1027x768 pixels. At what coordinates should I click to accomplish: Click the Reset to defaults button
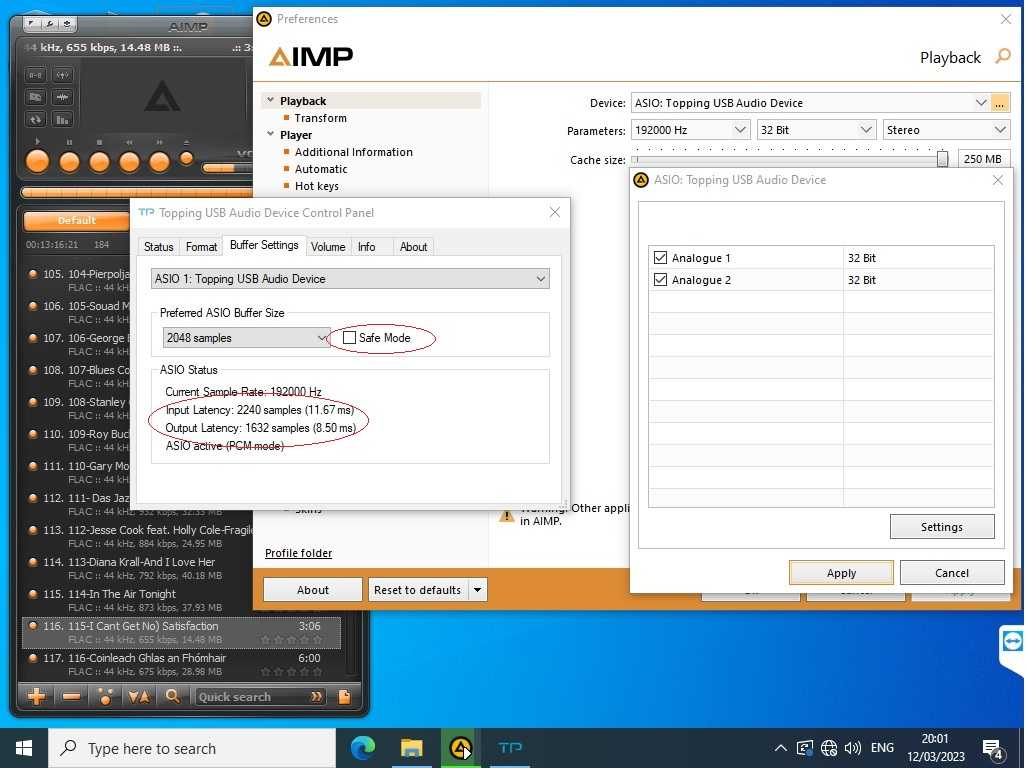pyautogui.click(x=417, y=590)
